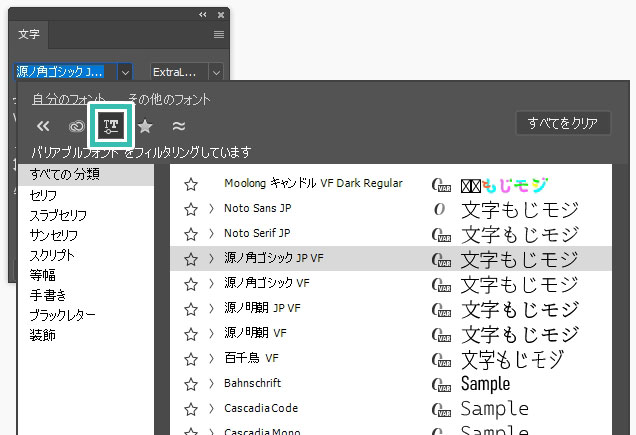Mark Moolong キャンドル VF as favorite
636x435 pixels.
click(191, 184)
